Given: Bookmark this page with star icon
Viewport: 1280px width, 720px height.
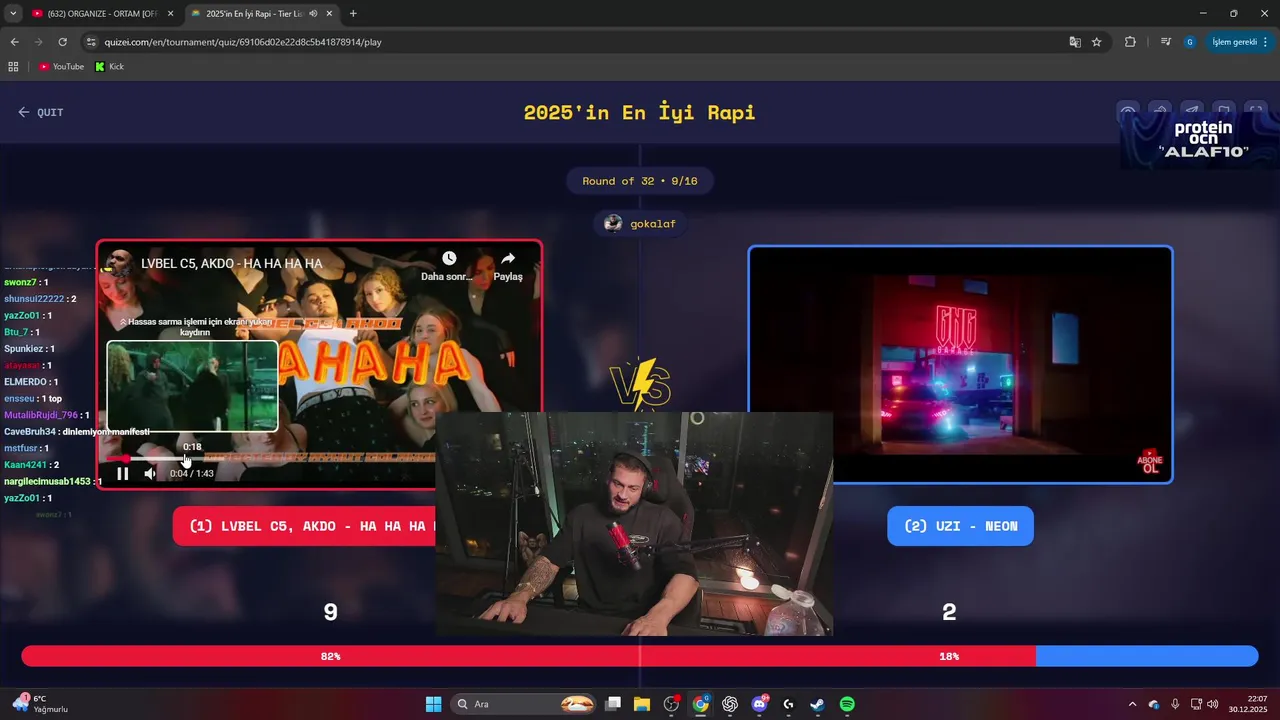Looking at the screenshot, I should tap(1097, 42).
